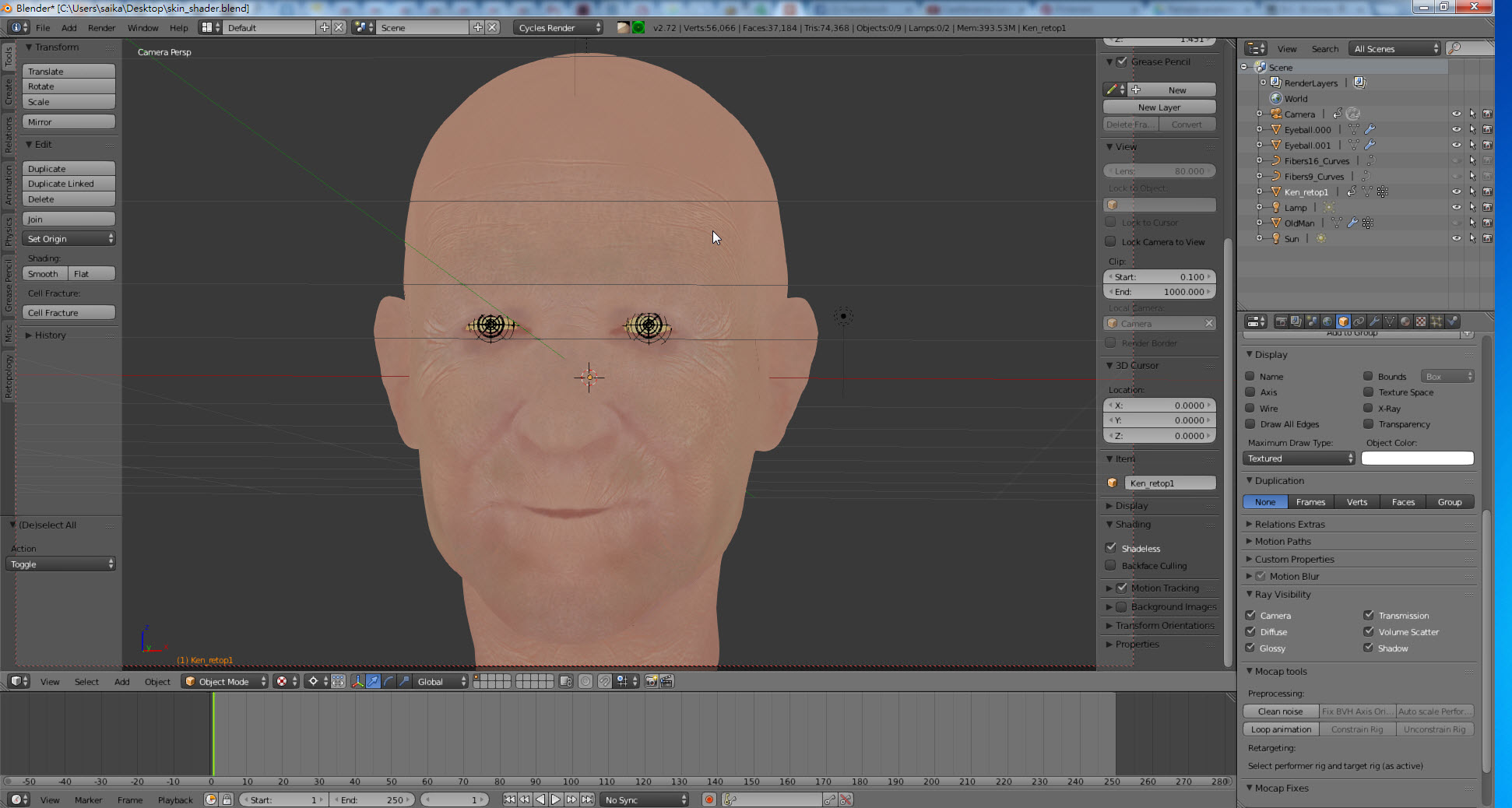Toggle the snap magnet icon
The width and height of the screenshot is (1512, 808).
coord(605,681)
